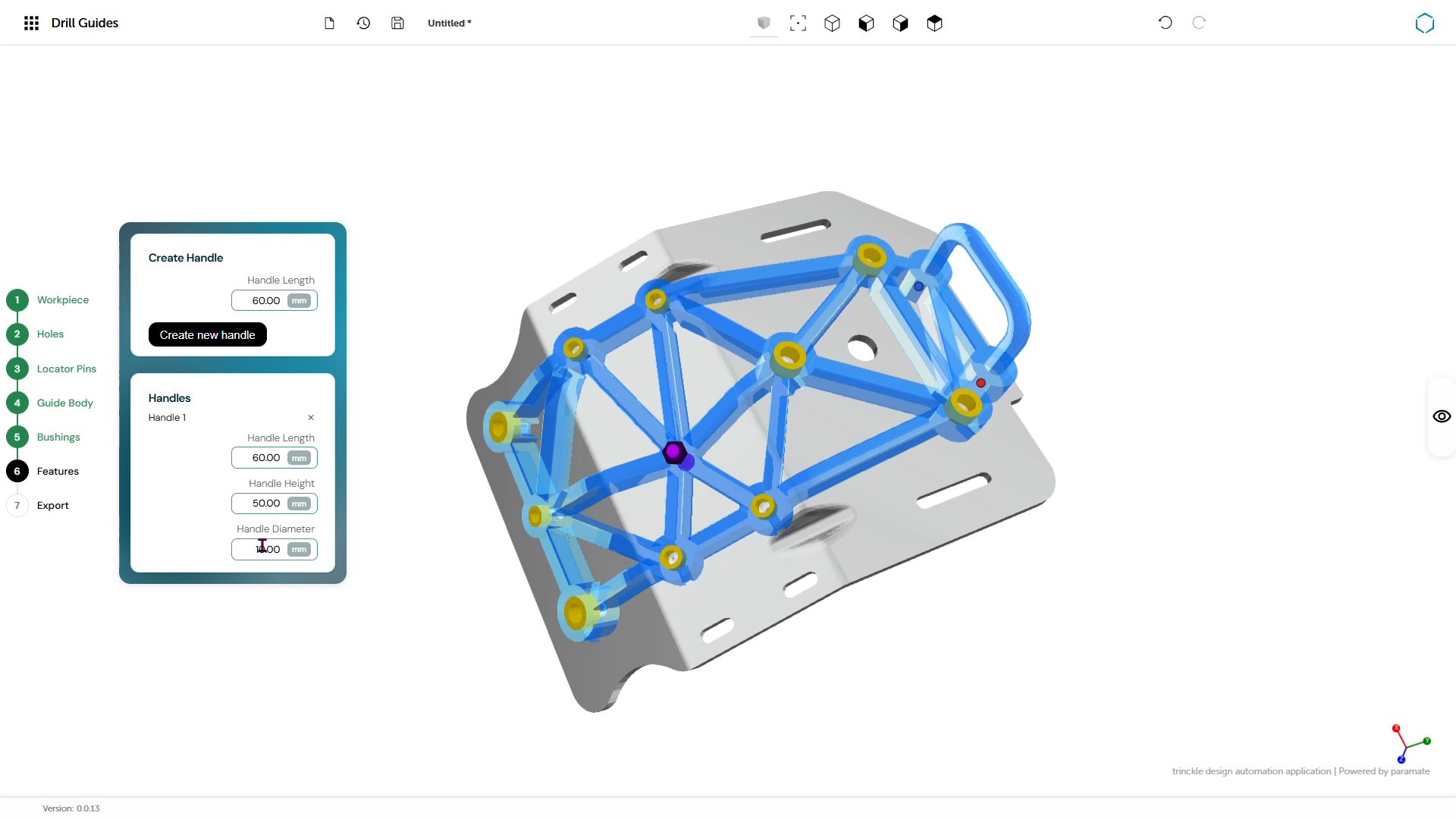Click the Version: 0.0.13 label
The image size is (1456, 819).
coord(71,808)
